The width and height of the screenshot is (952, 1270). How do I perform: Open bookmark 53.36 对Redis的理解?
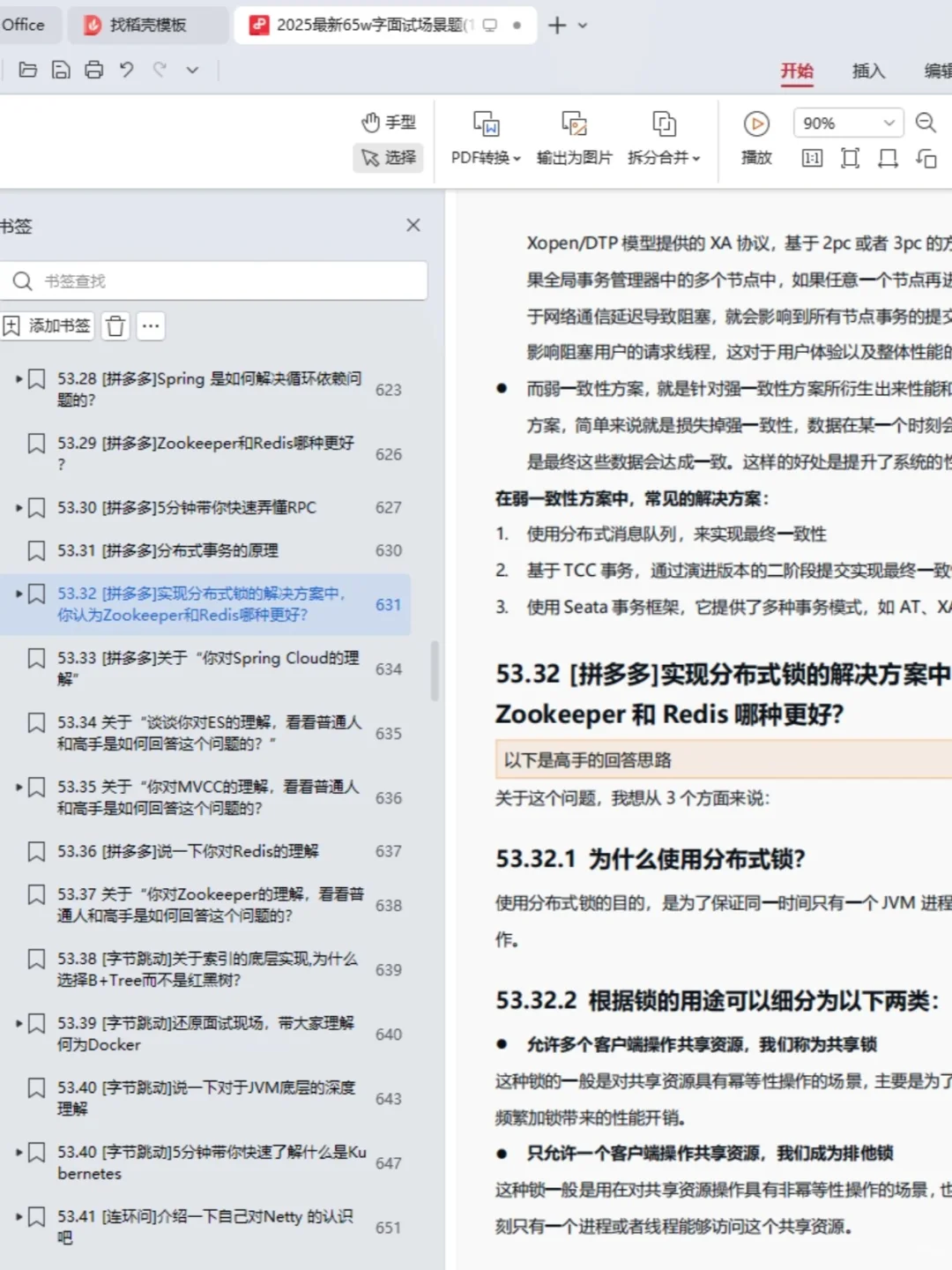(188, 851)
